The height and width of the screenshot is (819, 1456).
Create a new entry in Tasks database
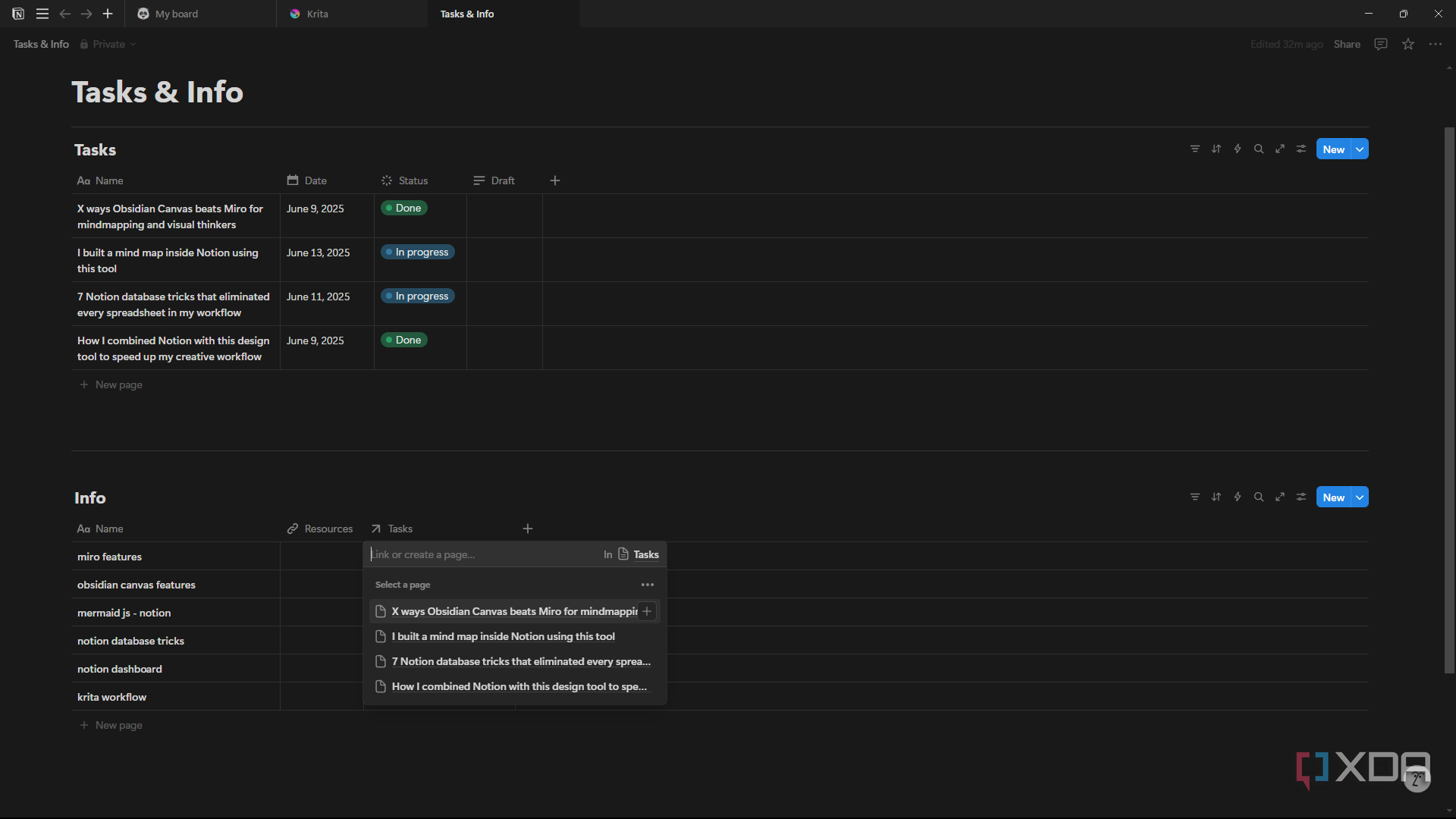click(1333, 149)
